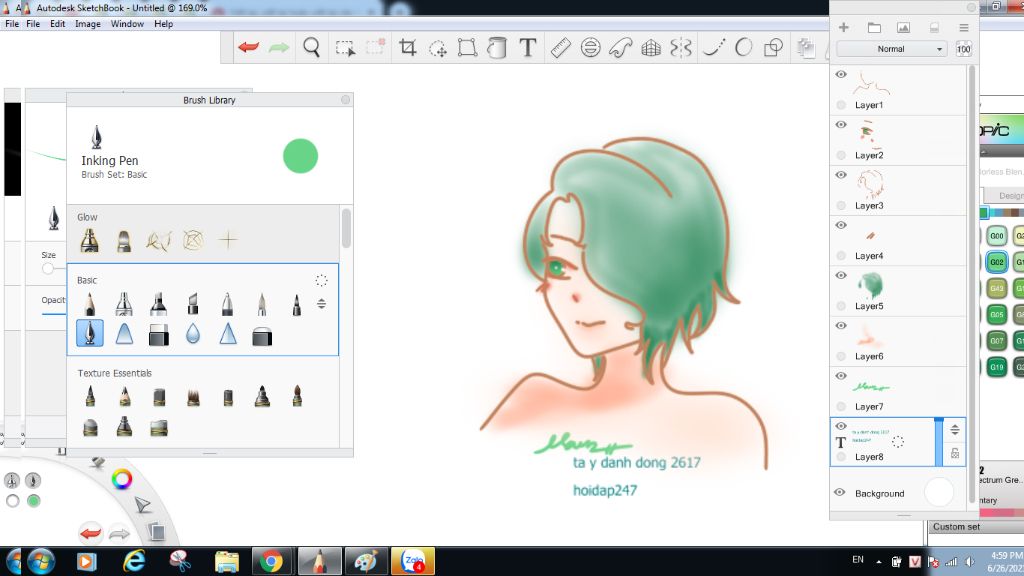The height and width of the screenshot is (576, 1024).
Task: Toggle the French Curve tool
Action: click(620, 48)
